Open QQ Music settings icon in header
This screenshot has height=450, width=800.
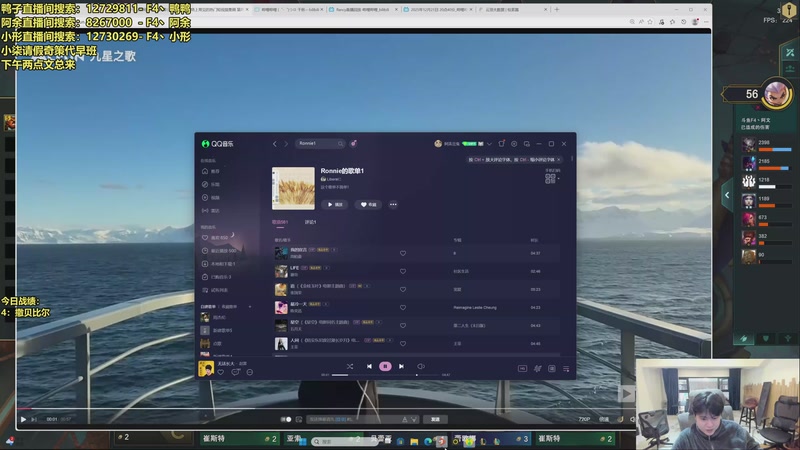(514, 144)
